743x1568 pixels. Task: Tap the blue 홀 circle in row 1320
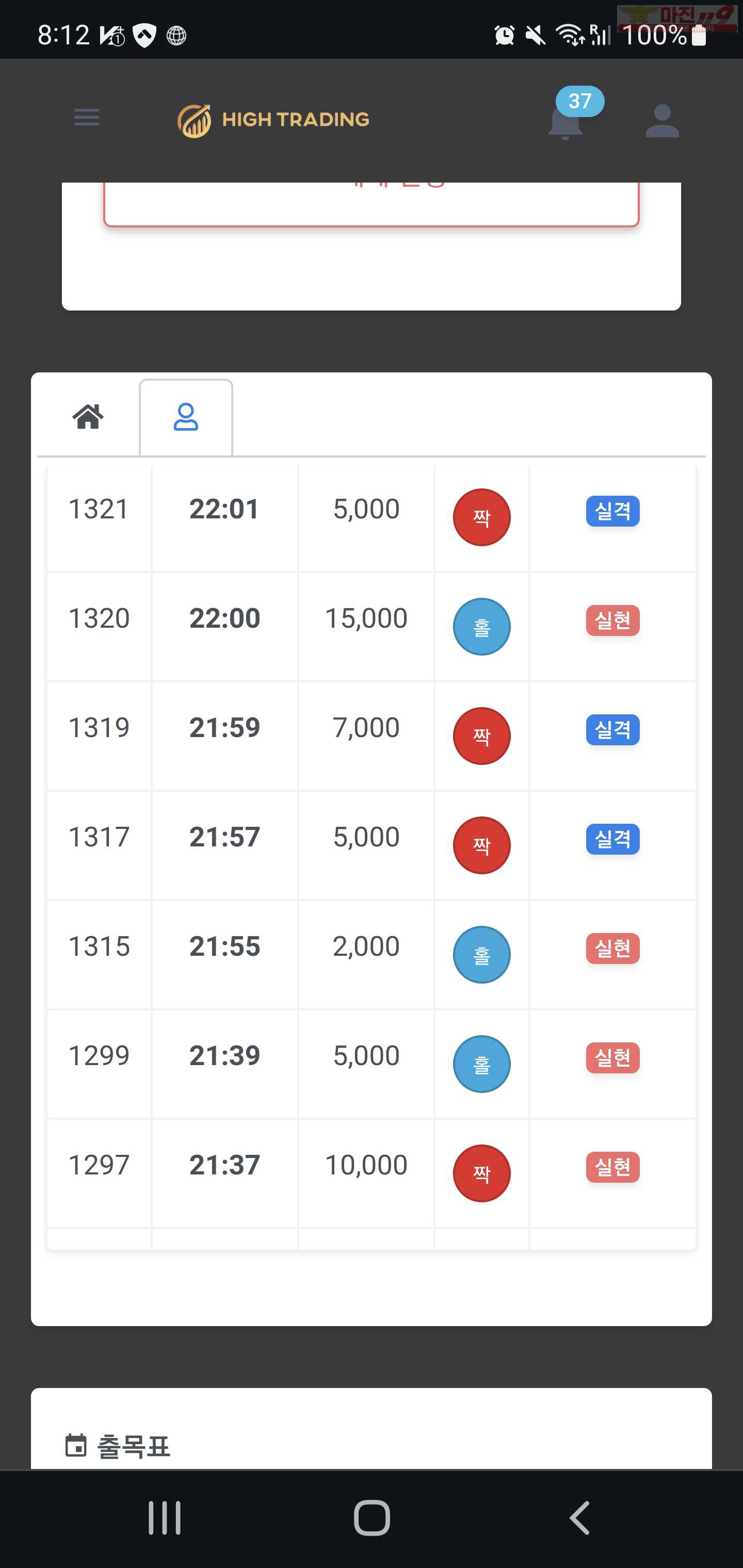pyautogui.click(x=481, y=626)
